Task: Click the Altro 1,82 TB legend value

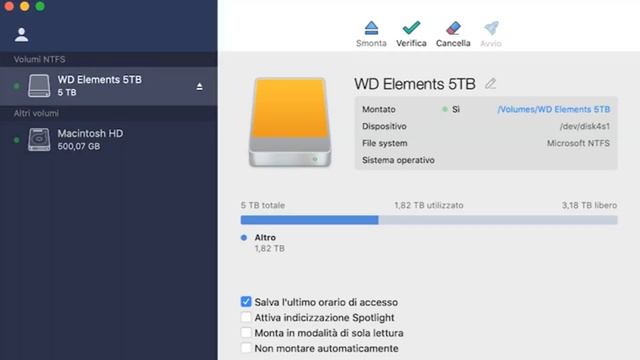Action: tap(269, 249)
